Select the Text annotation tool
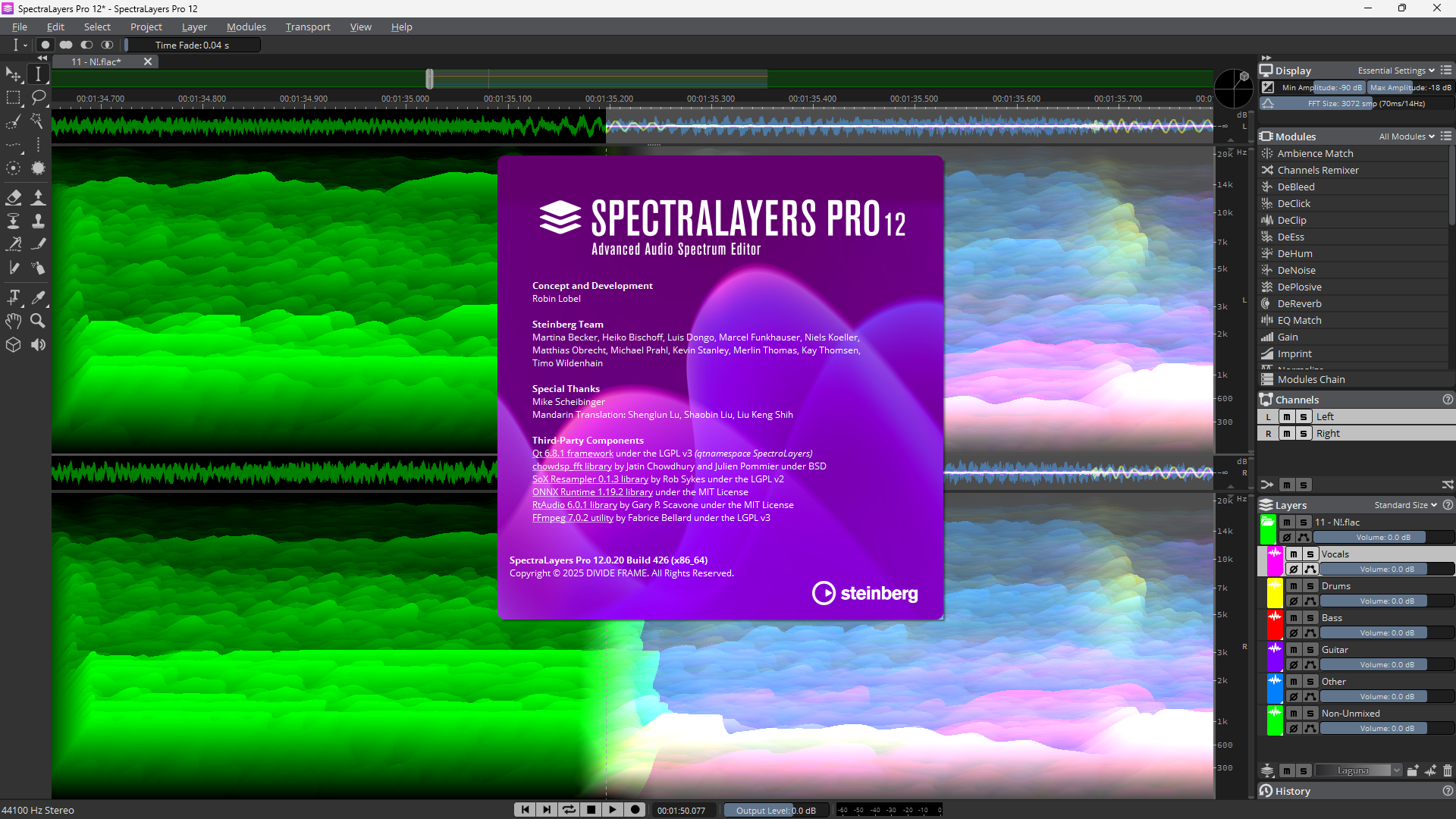 point(14,297)
